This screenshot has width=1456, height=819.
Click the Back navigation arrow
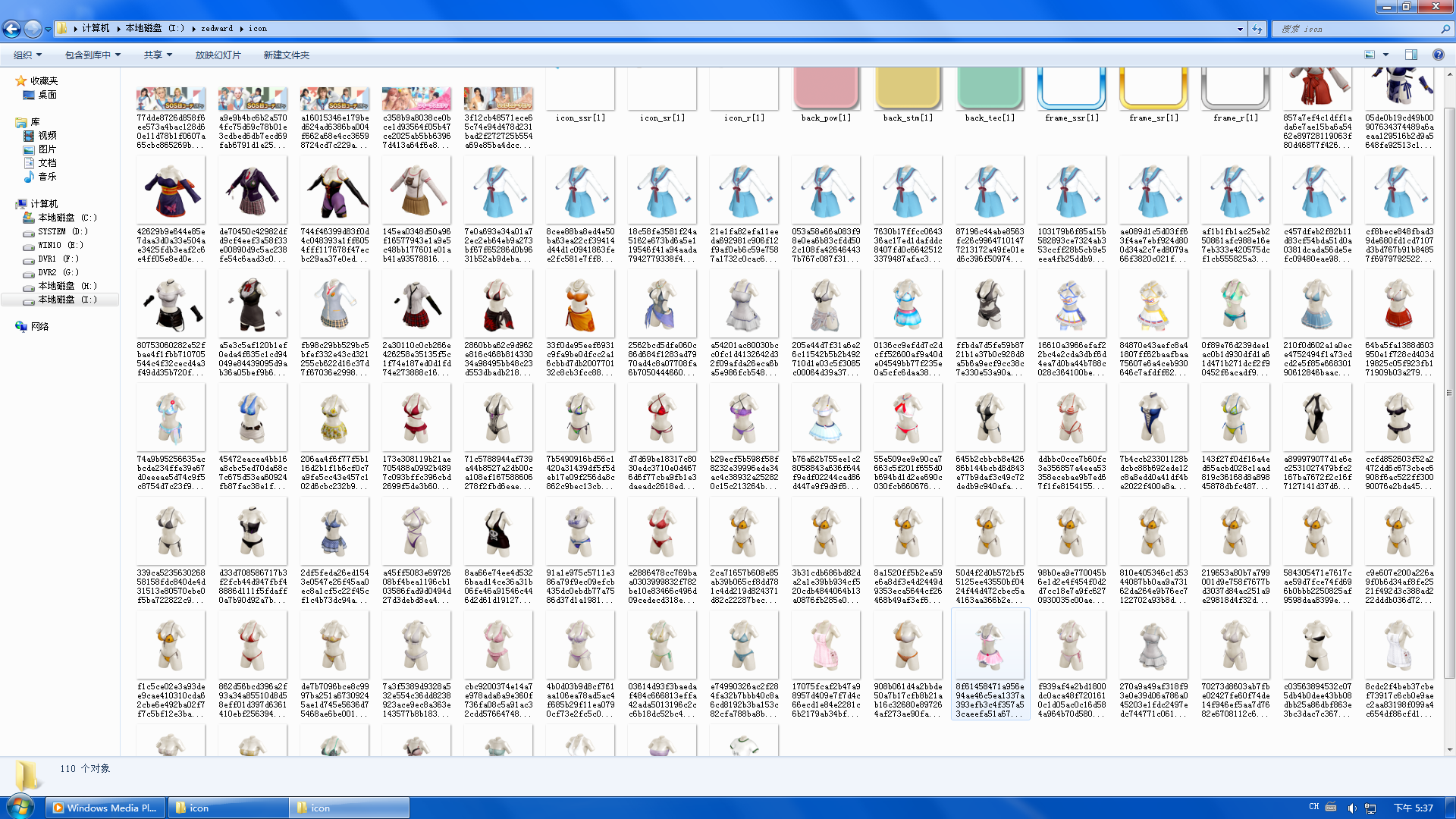coord(11,29)
